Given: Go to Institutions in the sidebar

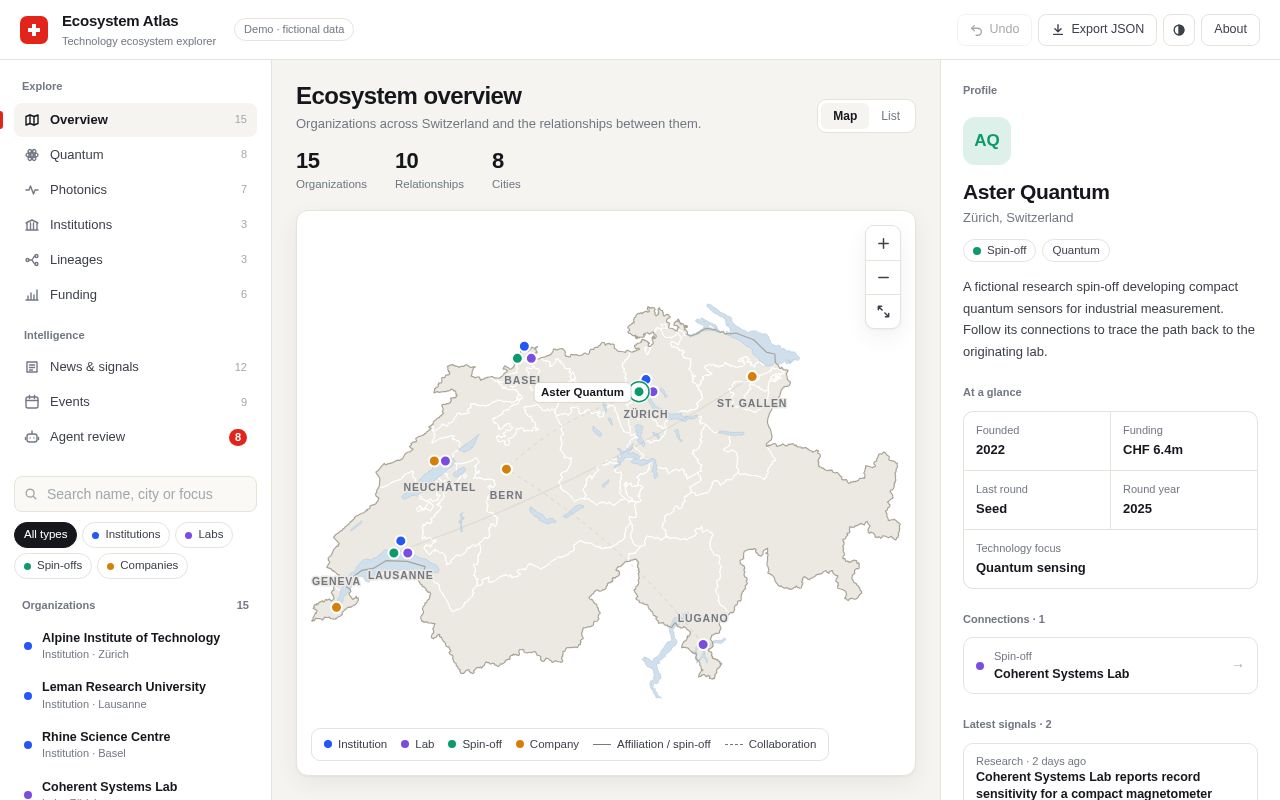Looking at the screenshot, I should [135, 225].
